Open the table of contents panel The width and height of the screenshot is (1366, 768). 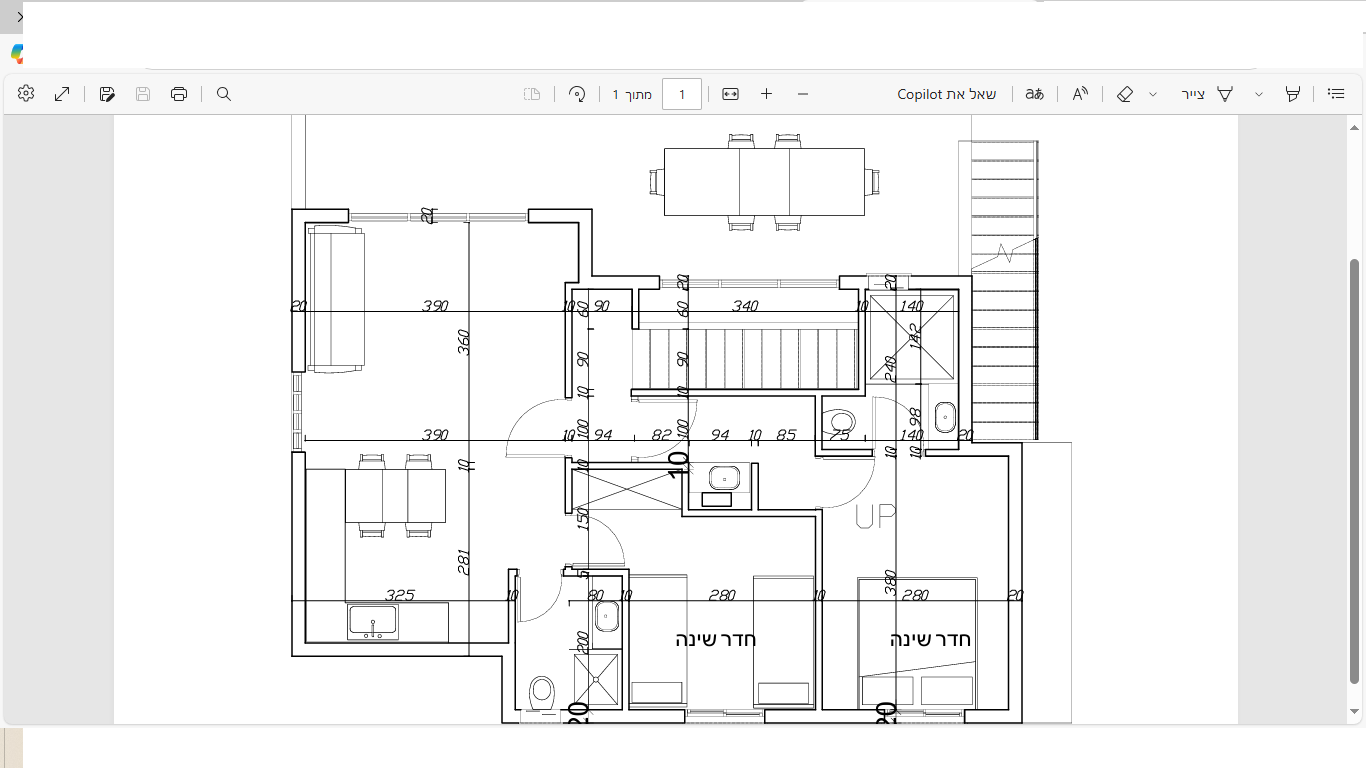(x=1336, y=93)
